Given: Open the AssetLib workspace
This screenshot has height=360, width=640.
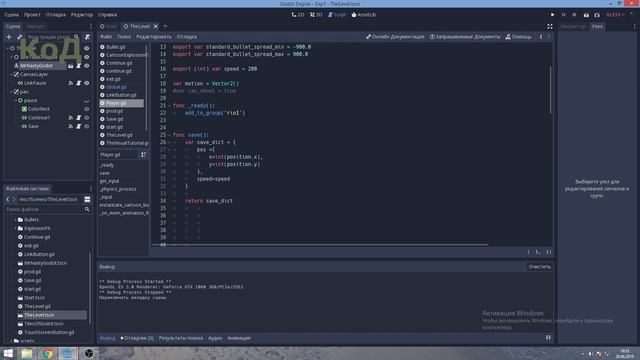Looking at the screenshot, I should tap(364, 15).
